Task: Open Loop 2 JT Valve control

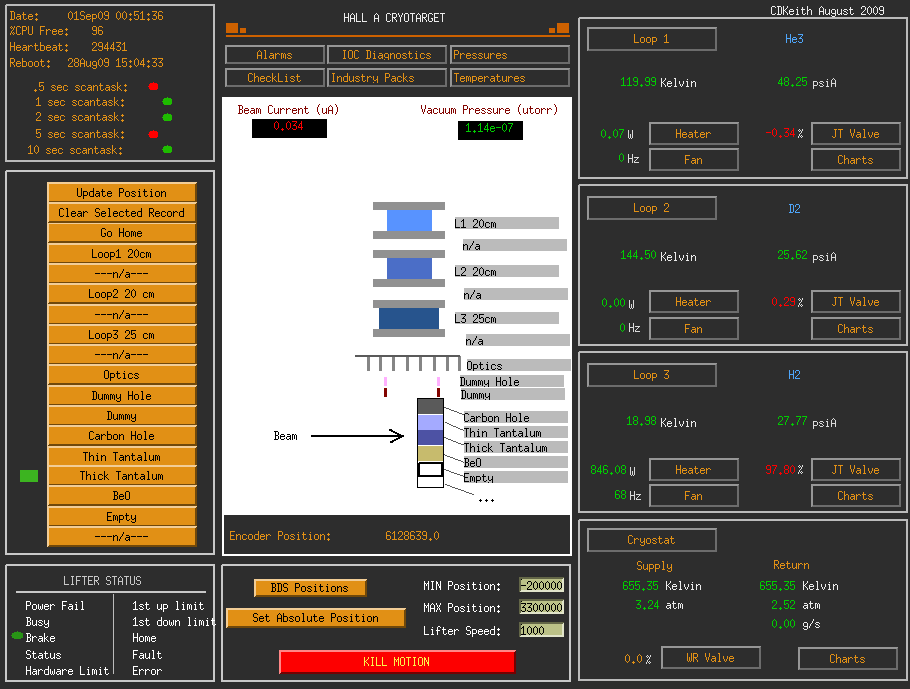Action: coord(855,302)
